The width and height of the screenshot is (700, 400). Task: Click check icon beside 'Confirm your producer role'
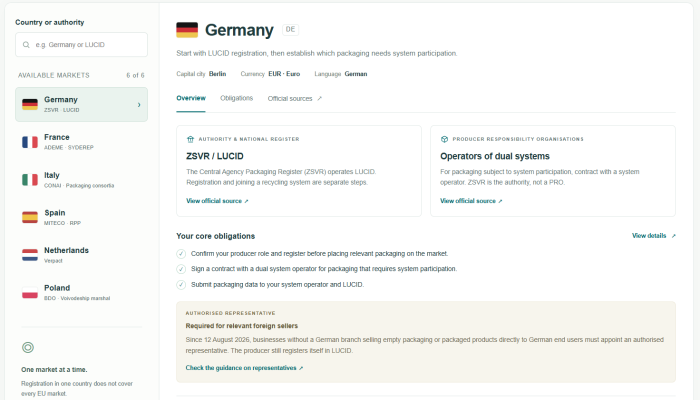(181, 254)
